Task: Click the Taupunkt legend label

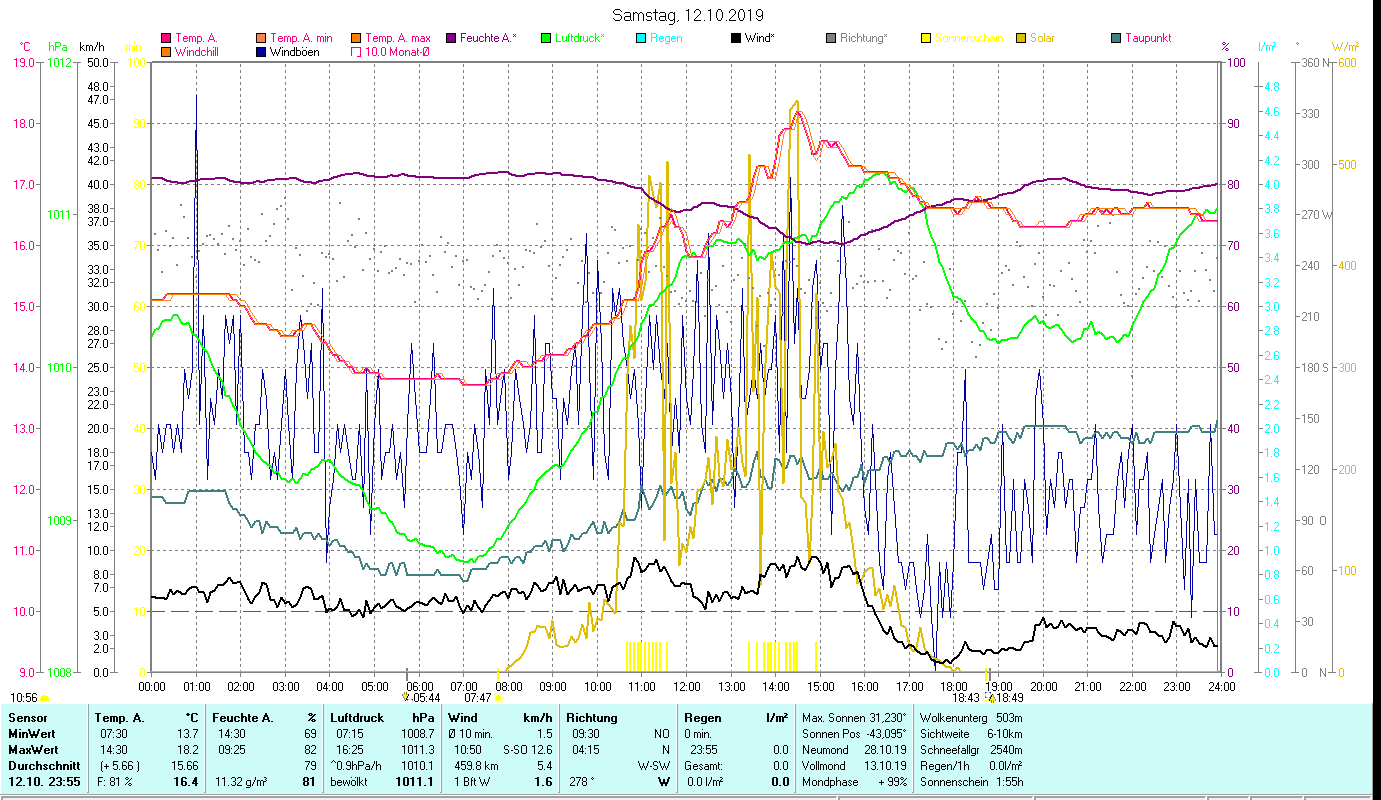Action: coord(1148,38)
